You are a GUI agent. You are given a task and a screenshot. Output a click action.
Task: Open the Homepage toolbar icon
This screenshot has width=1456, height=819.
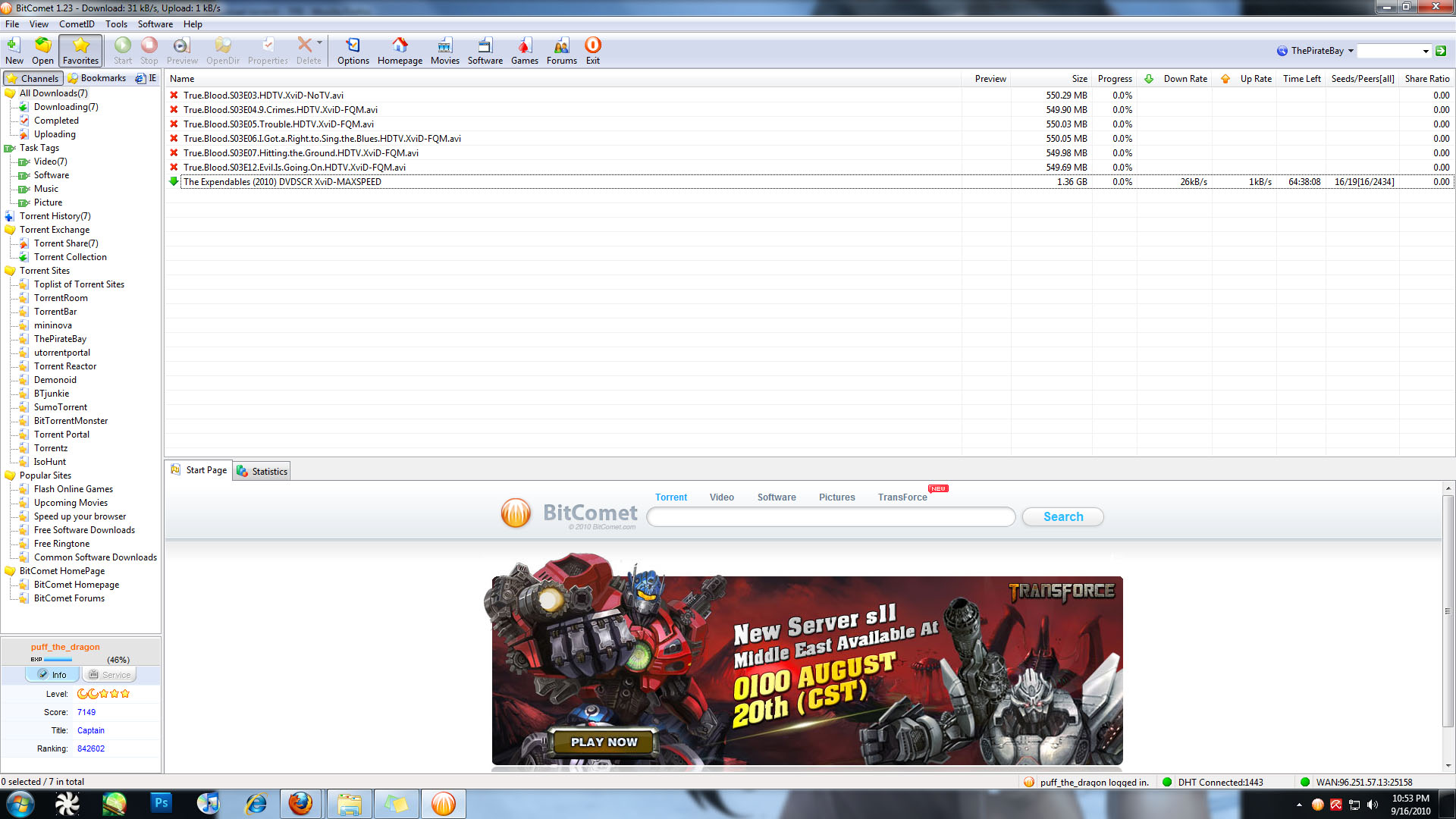click(400, 51)
